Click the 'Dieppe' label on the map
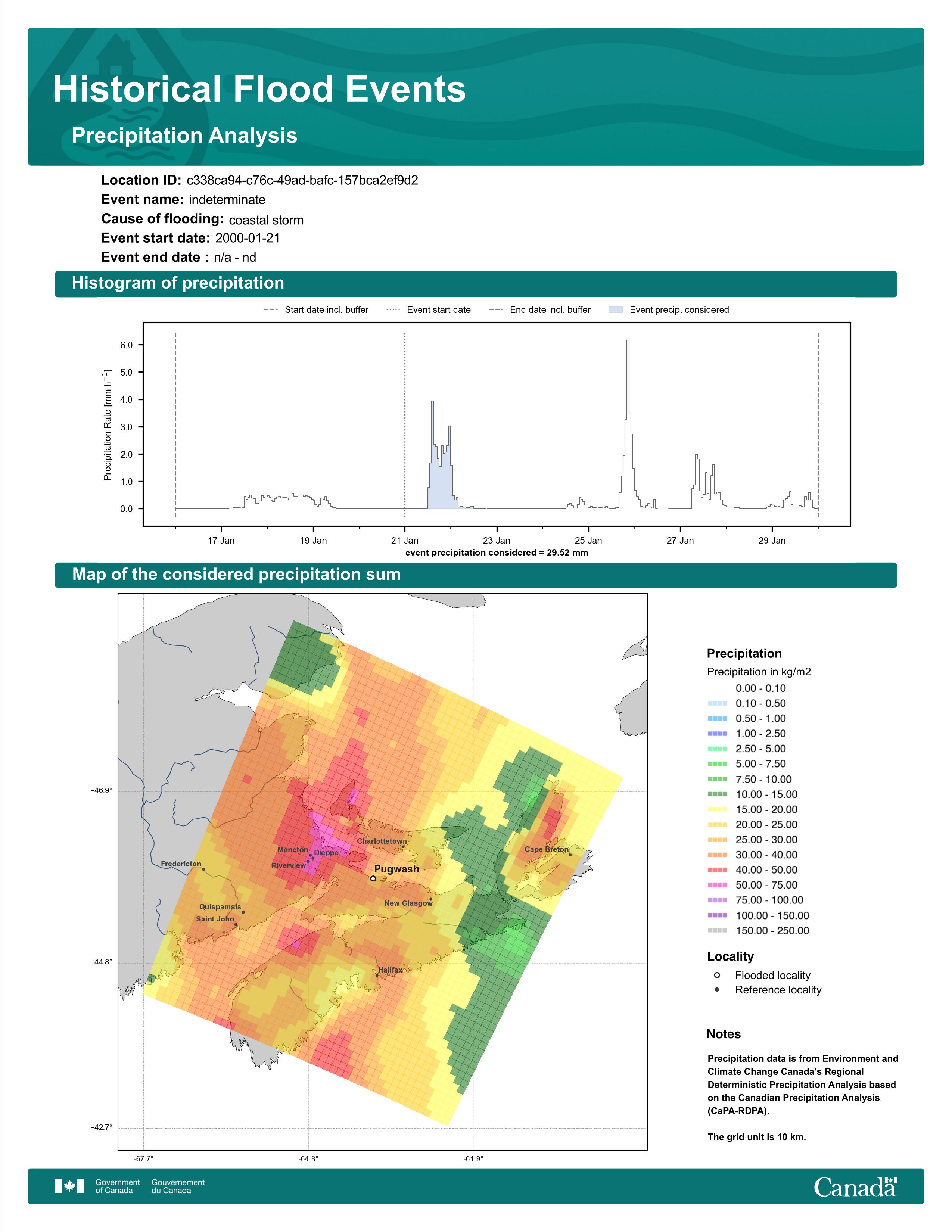 pyautogui.click(x=327, y=852)
